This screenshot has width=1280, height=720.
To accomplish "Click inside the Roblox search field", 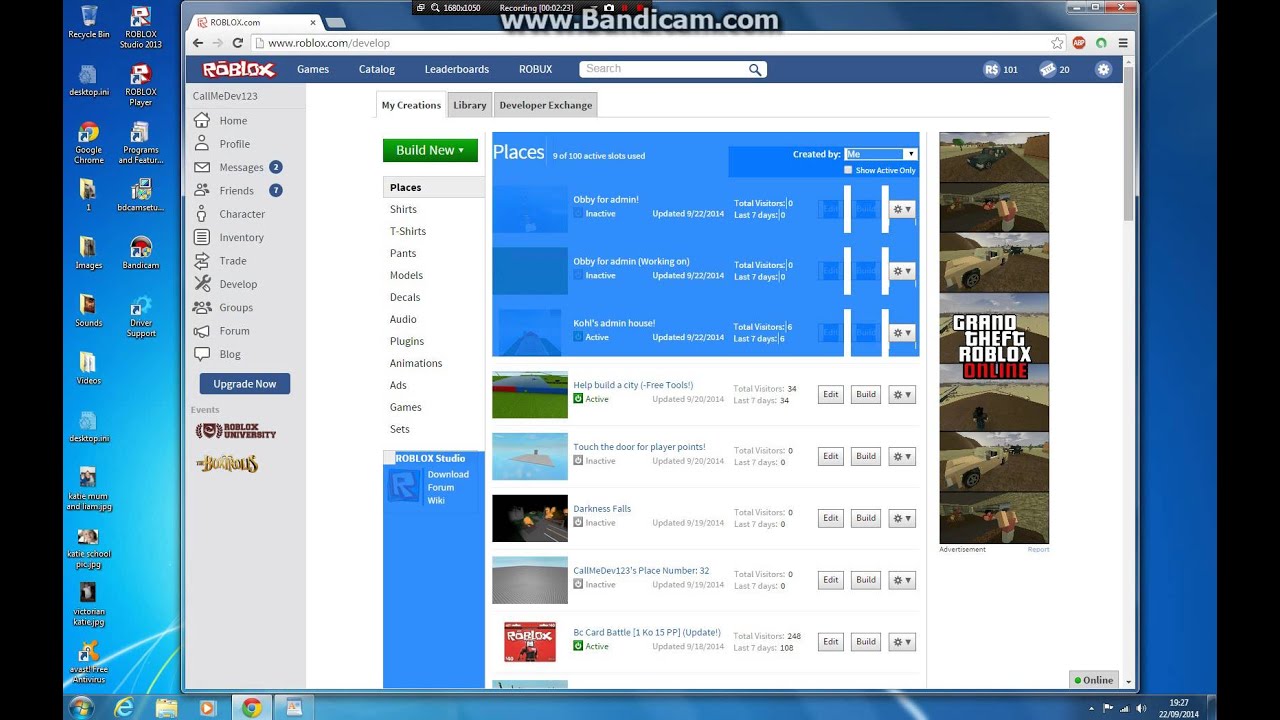I will pyautogui.click(x=663, y=69).
